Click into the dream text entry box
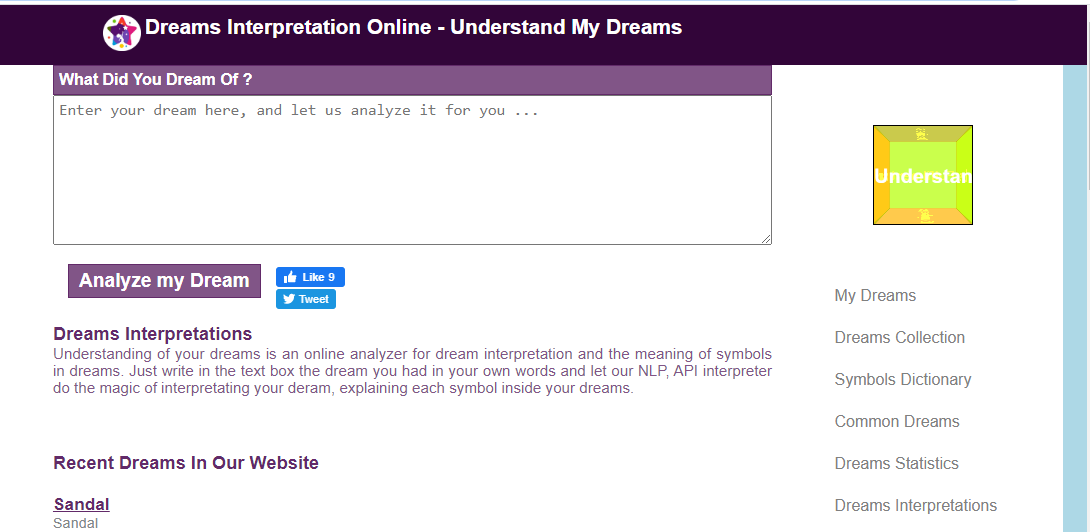1090x532 pixels. (x=412, y=170)
